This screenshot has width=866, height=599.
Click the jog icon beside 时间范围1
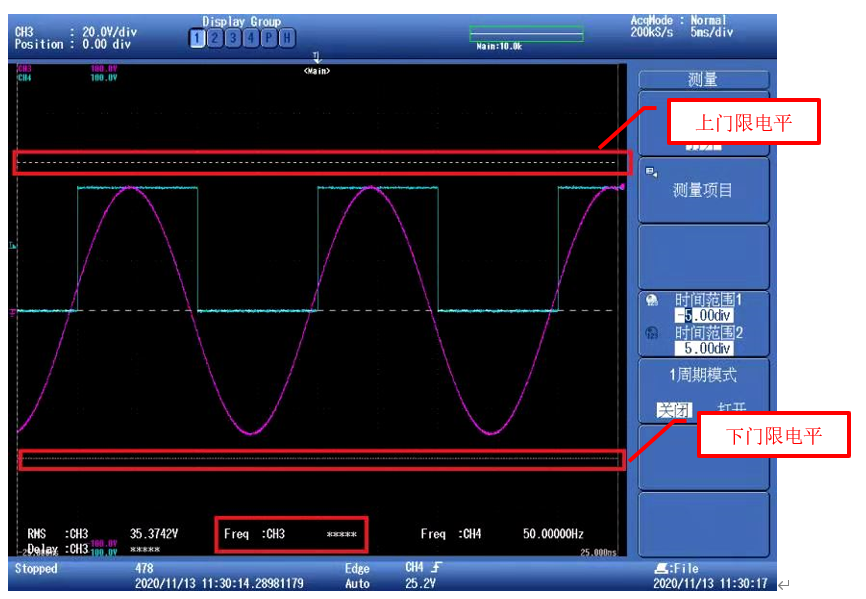point(653,299)
